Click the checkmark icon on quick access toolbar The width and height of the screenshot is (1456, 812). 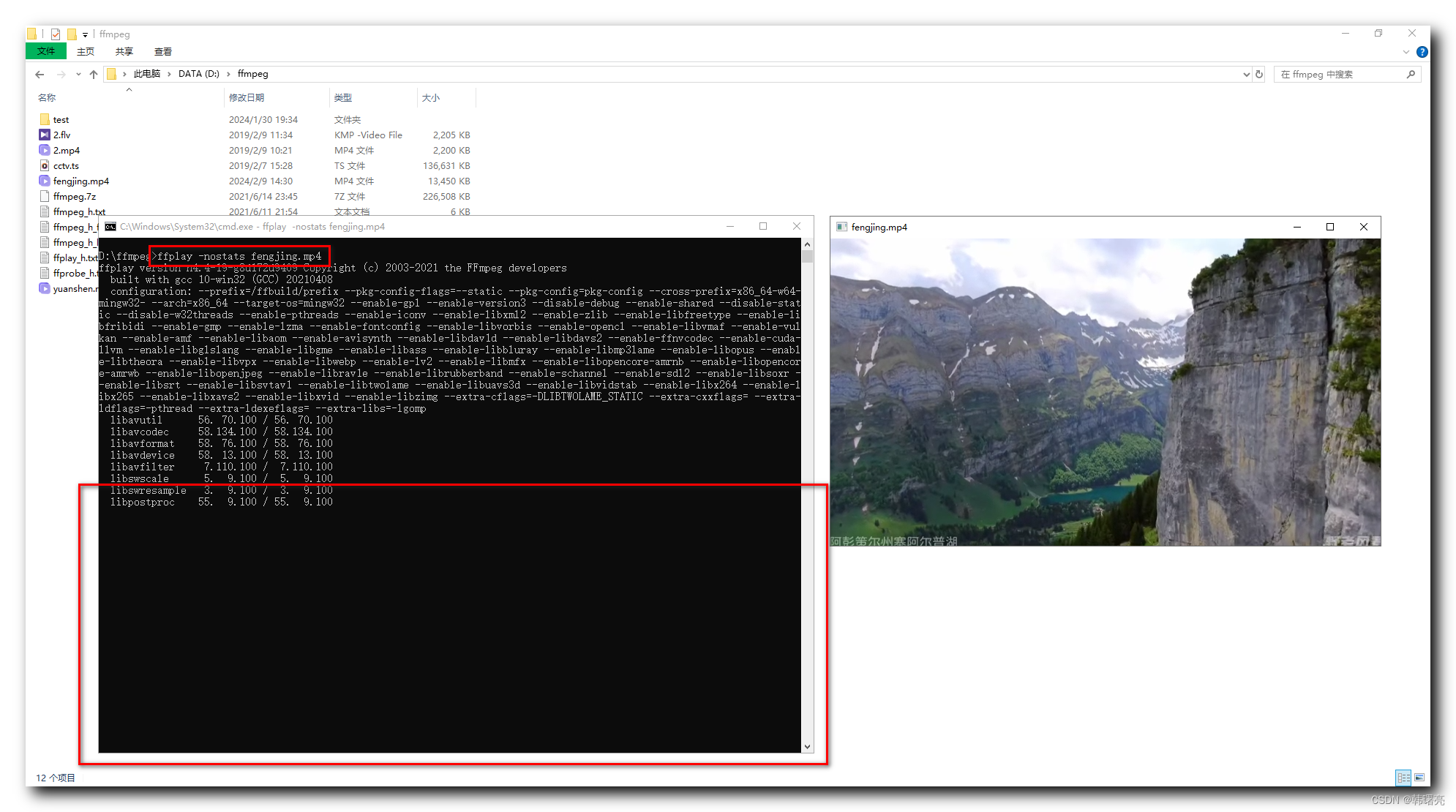tap(55, 34)
